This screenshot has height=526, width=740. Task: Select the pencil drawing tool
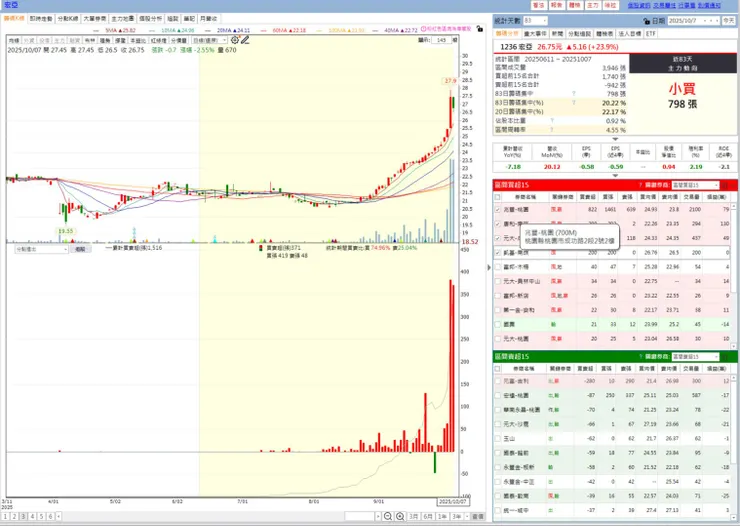(245, 40)
